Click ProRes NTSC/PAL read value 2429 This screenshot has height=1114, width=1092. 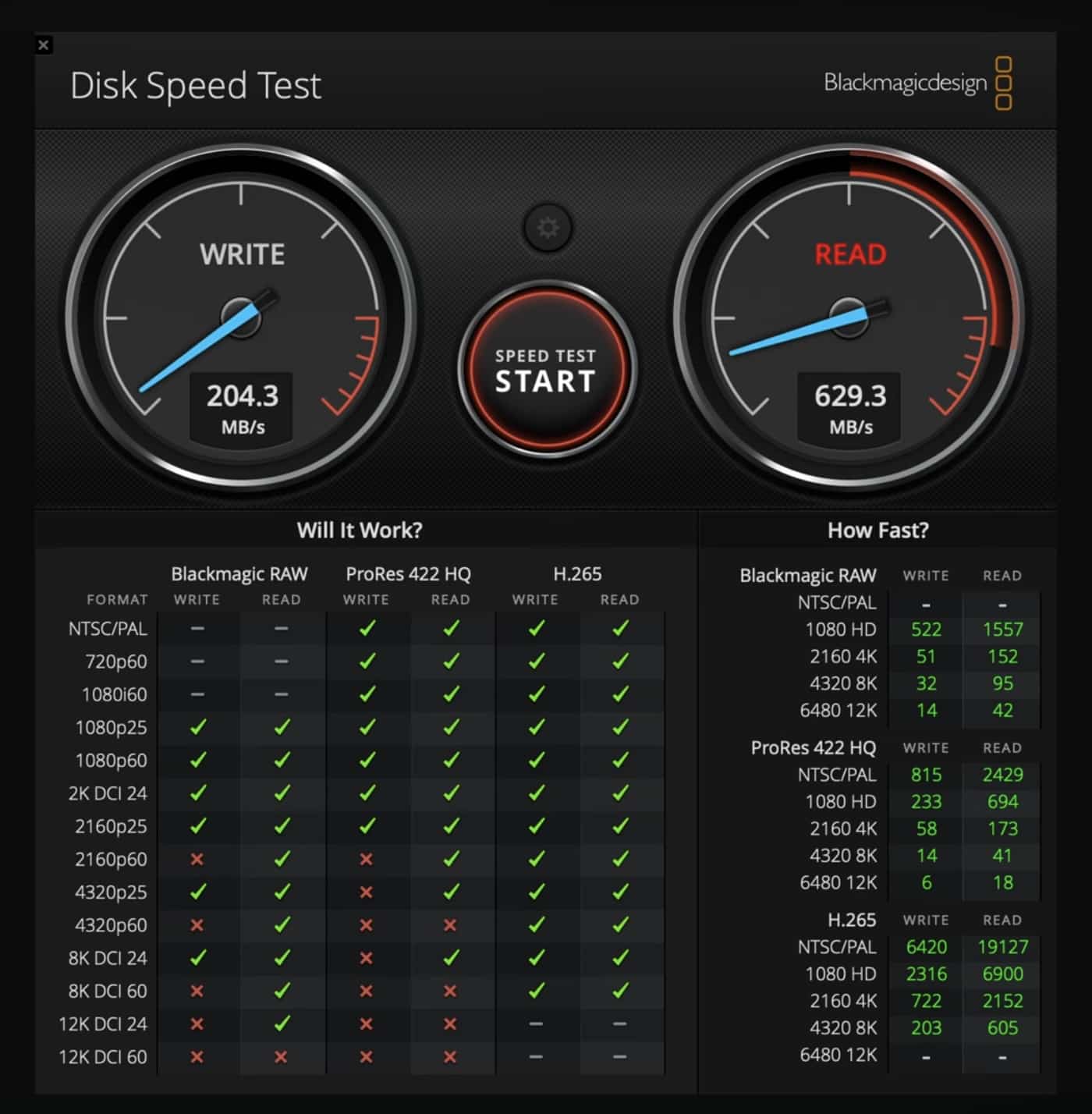pyautogui.click(x=1002, y=775)
